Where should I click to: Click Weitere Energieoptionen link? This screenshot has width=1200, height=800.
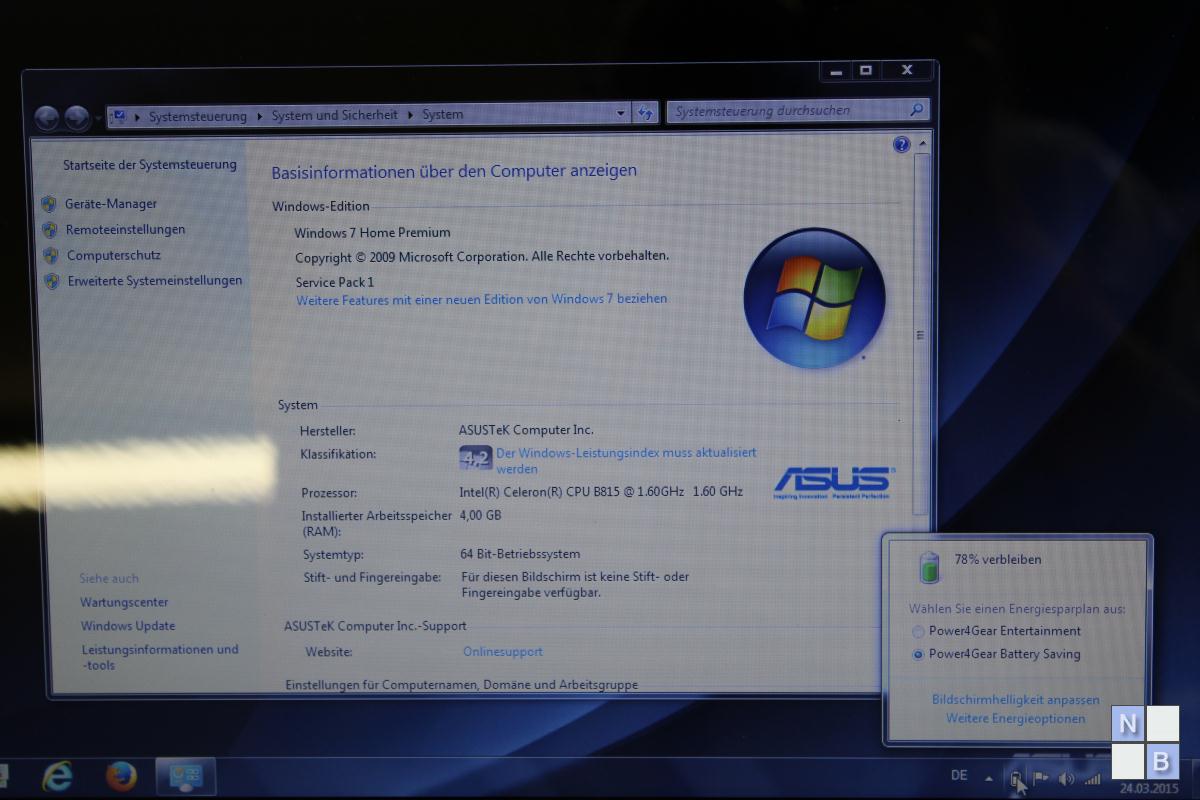pos(1016,719)
